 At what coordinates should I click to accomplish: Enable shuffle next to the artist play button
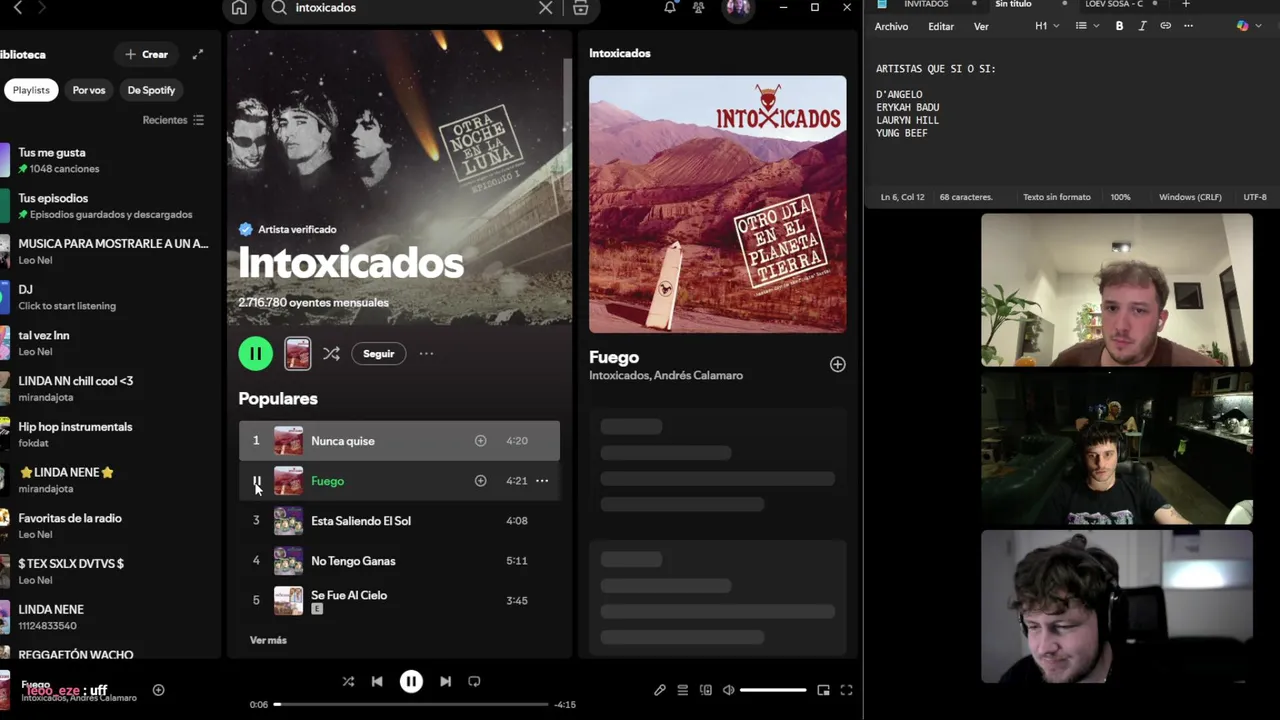pos(331,354)
